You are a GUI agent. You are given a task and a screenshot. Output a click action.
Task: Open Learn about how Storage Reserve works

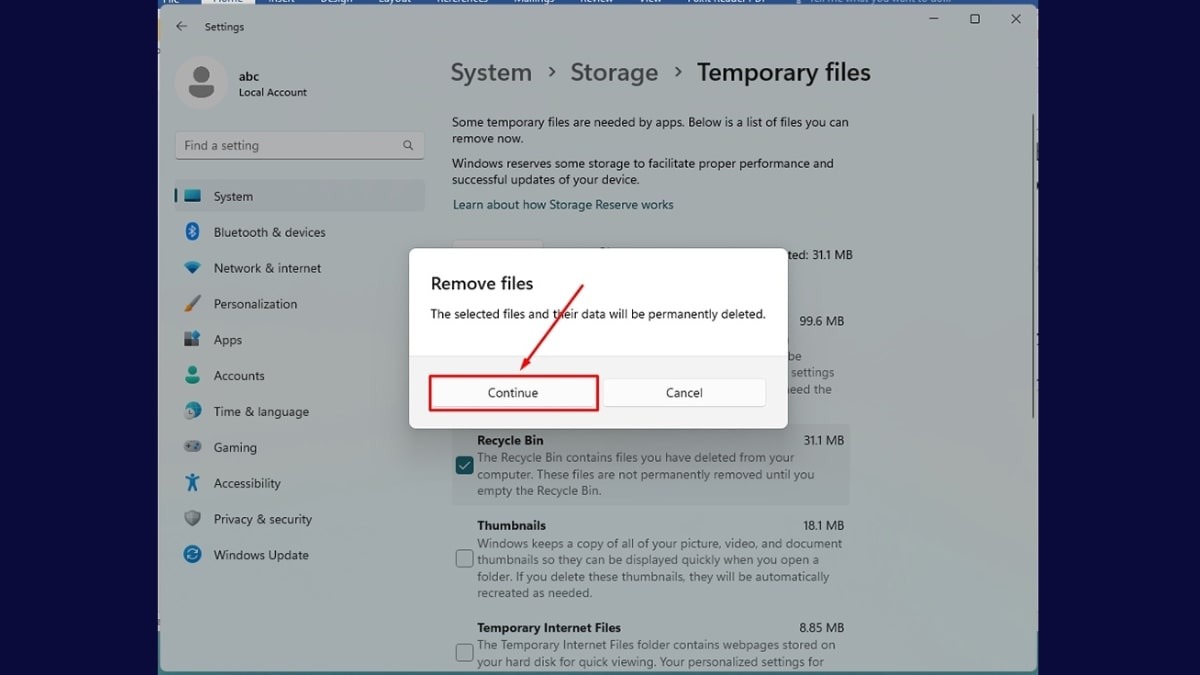pyautogui.click(x=563, y=205)
